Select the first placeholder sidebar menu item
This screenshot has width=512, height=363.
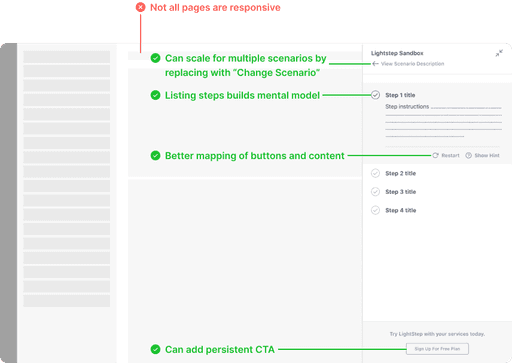coord(67,57)
